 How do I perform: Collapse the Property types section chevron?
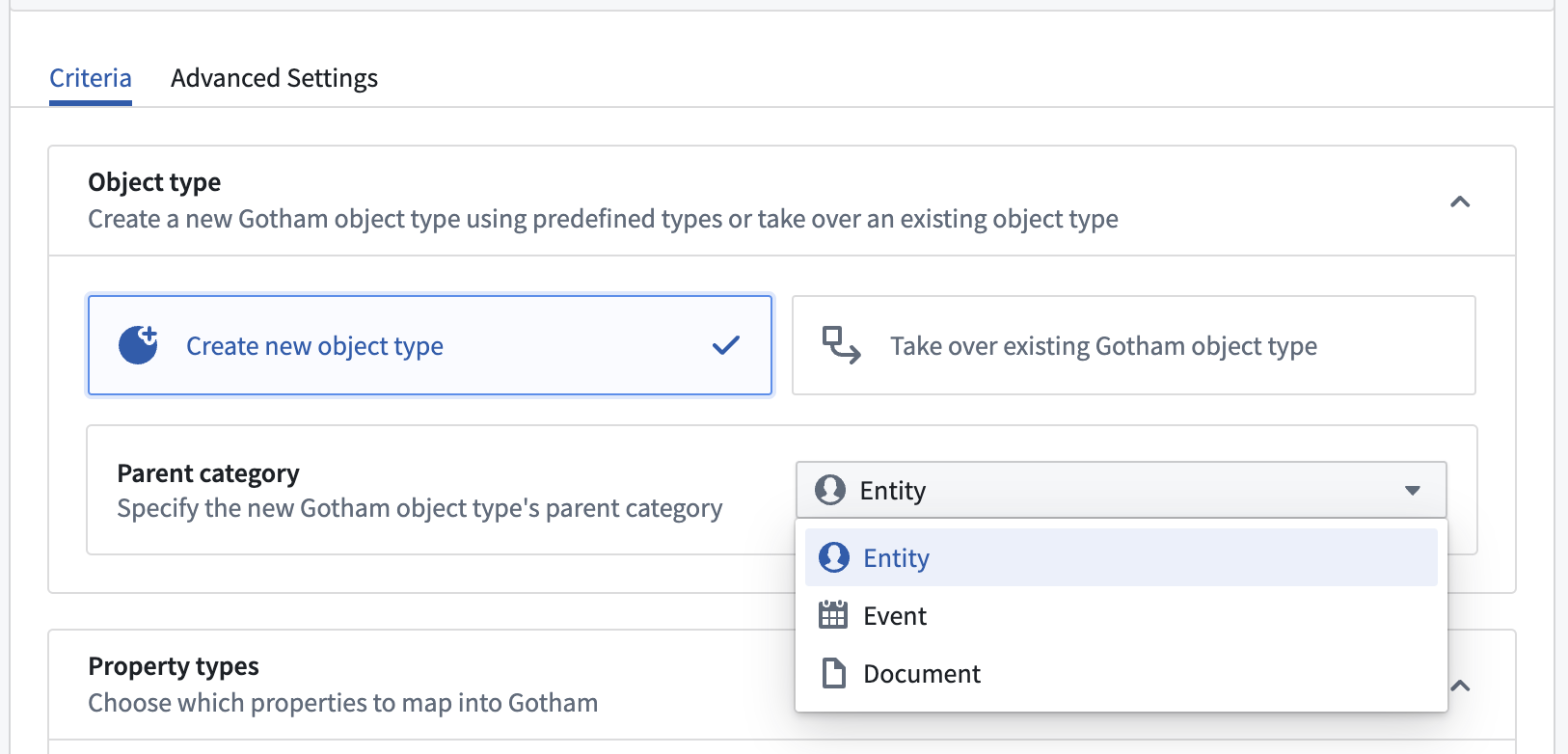point(1460,686)
